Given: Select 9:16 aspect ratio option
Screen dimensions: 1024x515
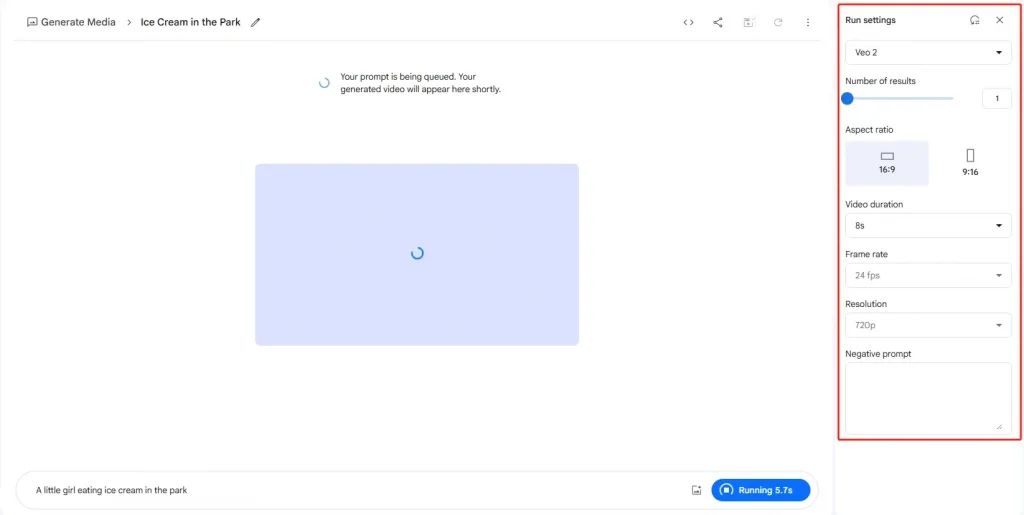Looking at the screenshot, I should (970, 163).
